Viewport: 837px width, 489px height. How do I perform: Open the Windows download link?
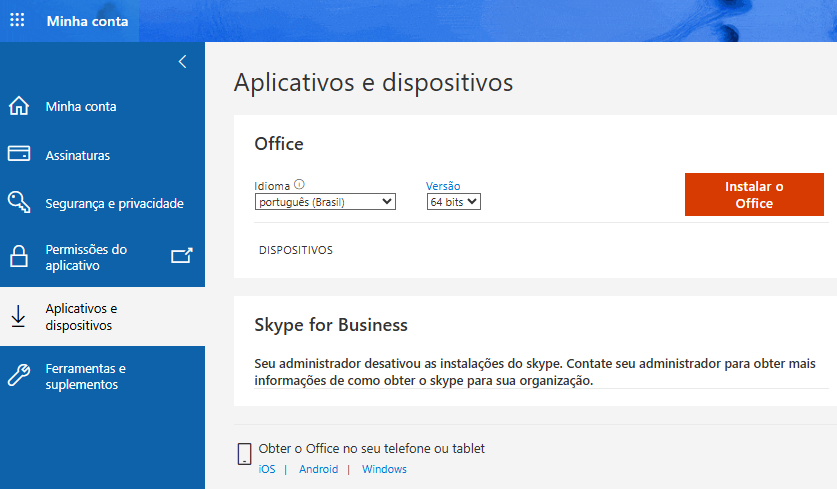(384, 469)
